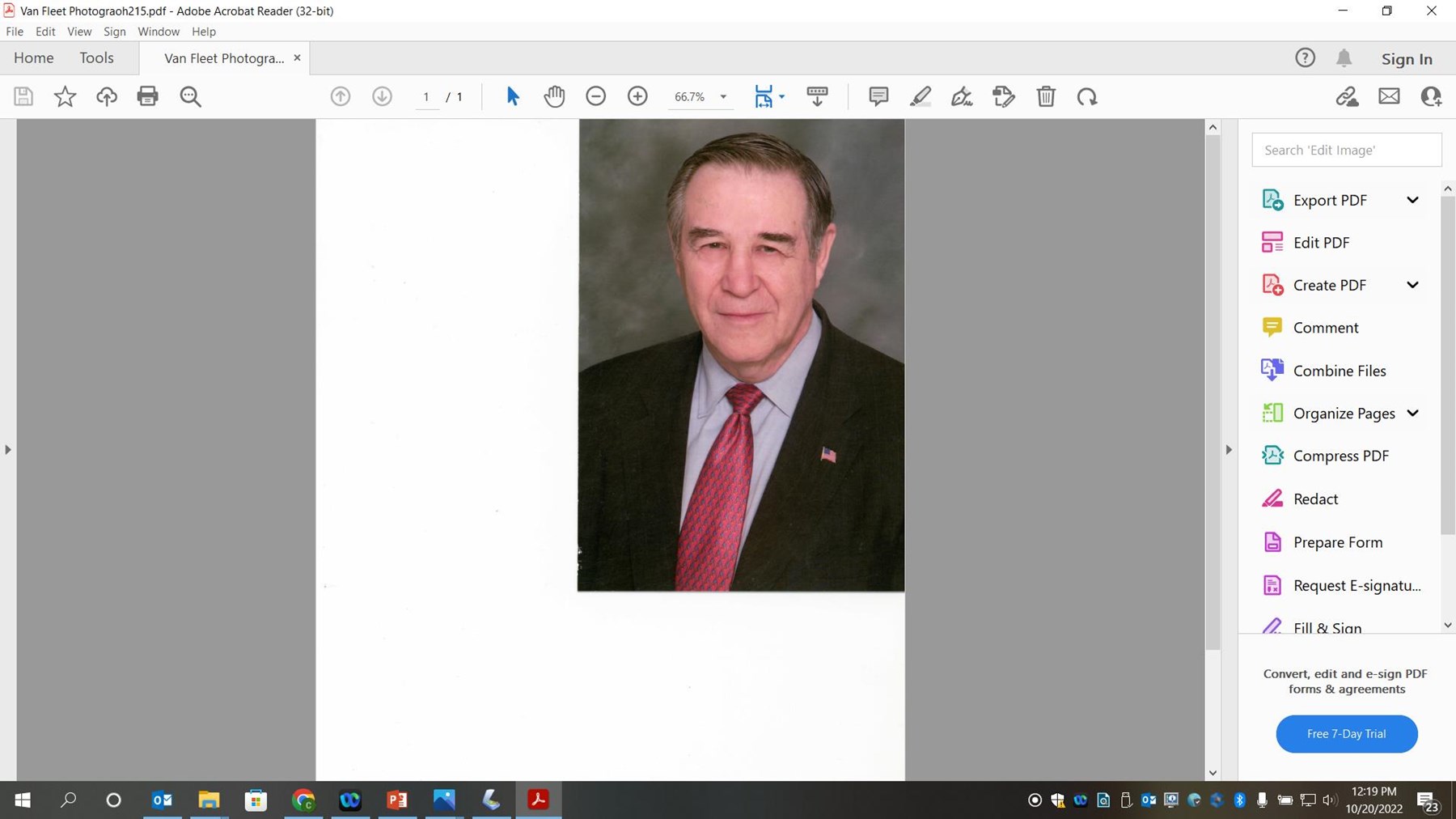Open Outlook from the taskbar

pyautogui.click(x=162, y=800)
